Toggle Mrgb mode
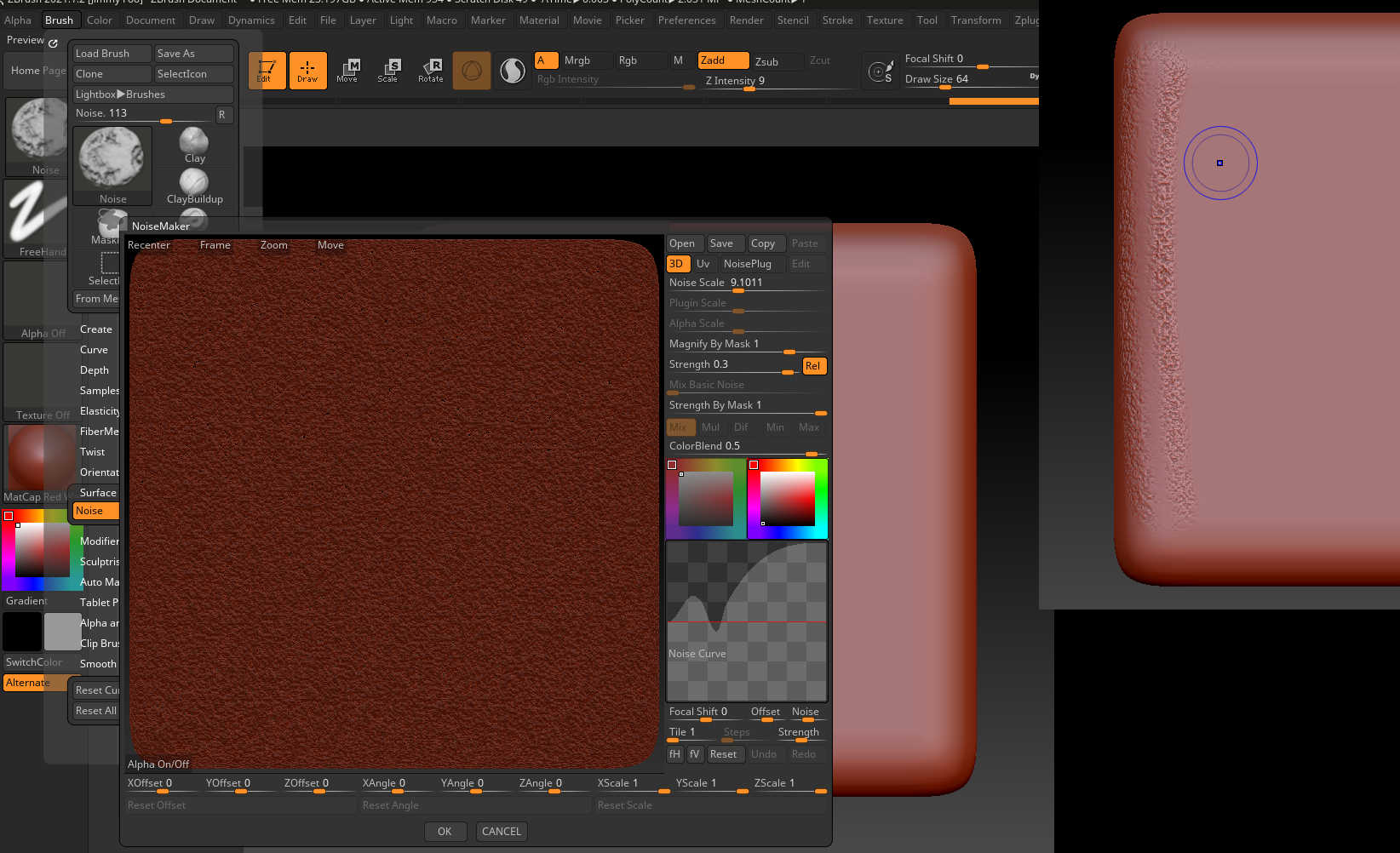 tap(586, 60)
